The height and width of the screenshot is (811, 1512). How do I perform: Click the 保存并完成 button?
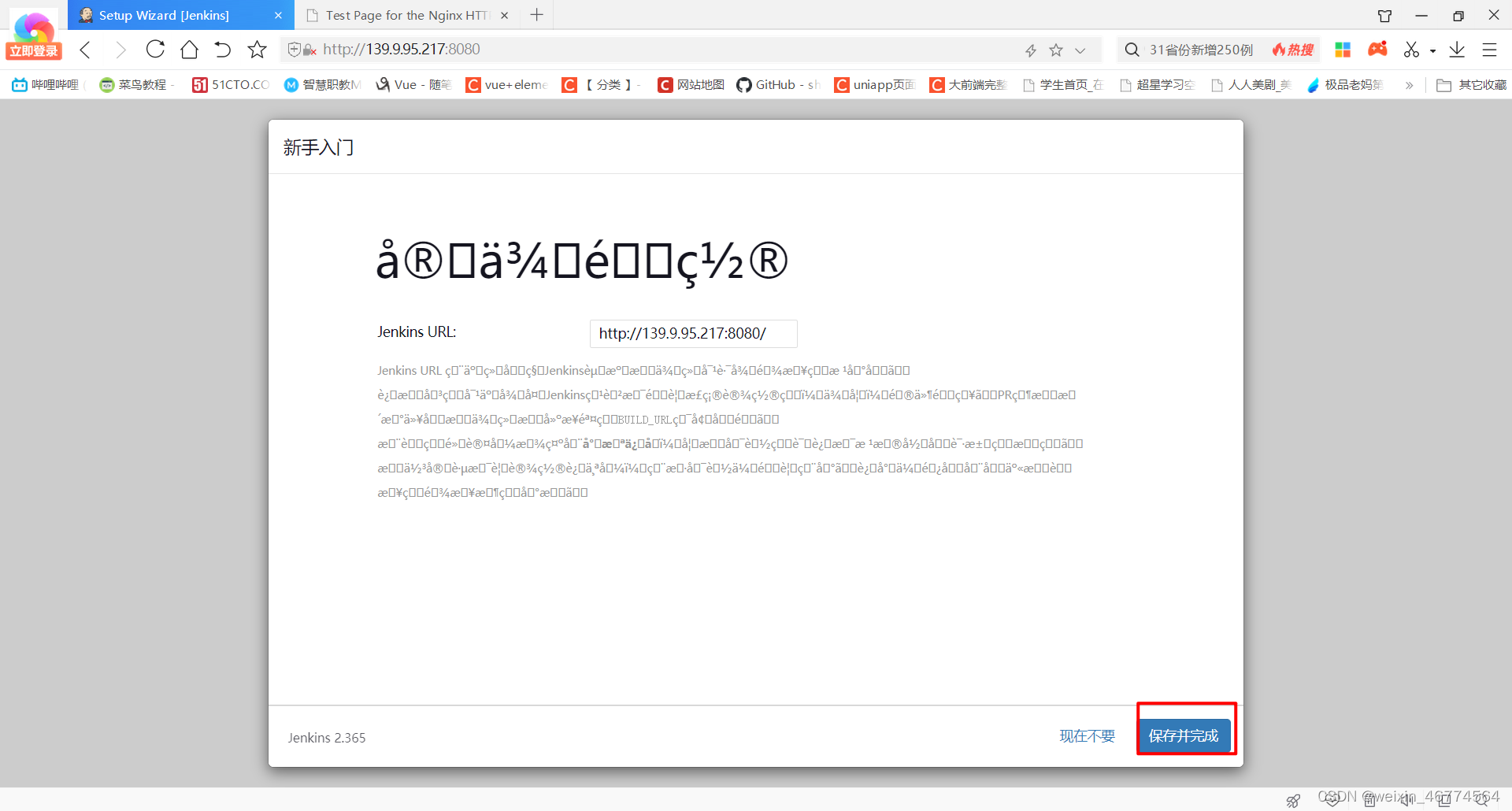(1184, 736)
